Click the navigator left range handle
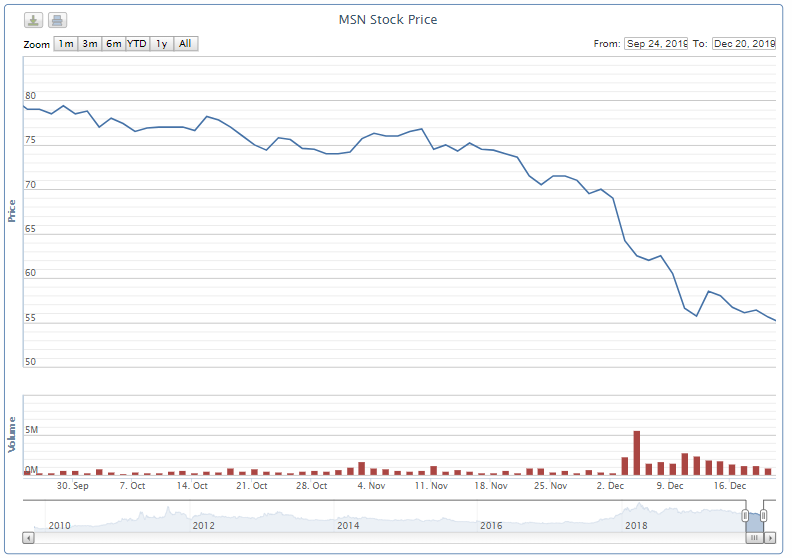The width and height of the screenshot is (792, 558). pyautogui.click(x=746, y=516)
